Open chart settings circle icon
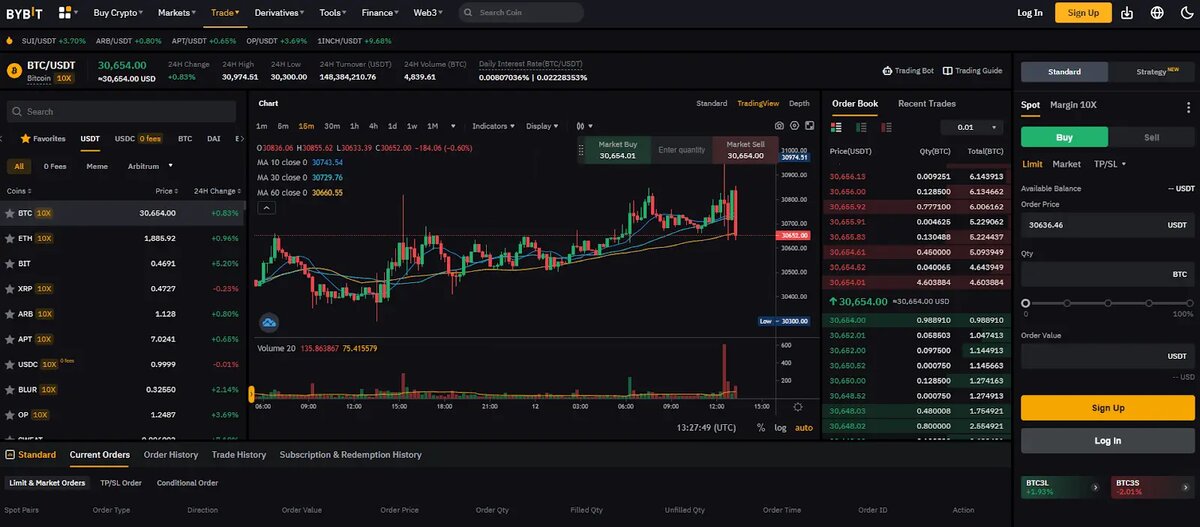 coord(794,126)
